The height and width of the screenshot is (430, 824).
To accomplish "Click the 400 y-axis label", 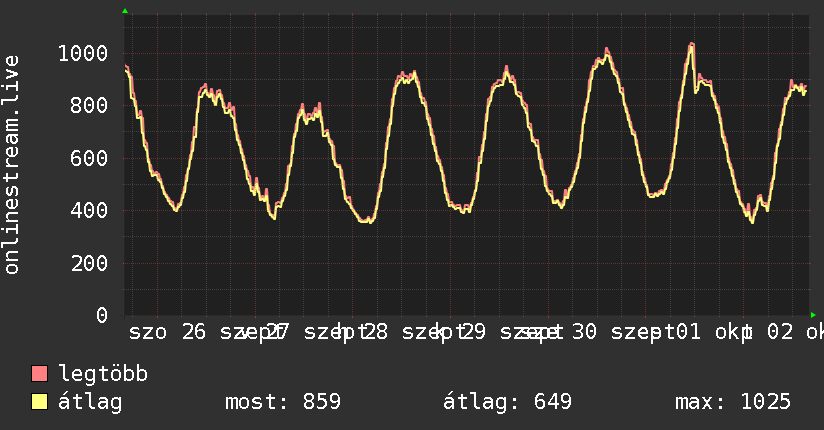I will (89, 211).
